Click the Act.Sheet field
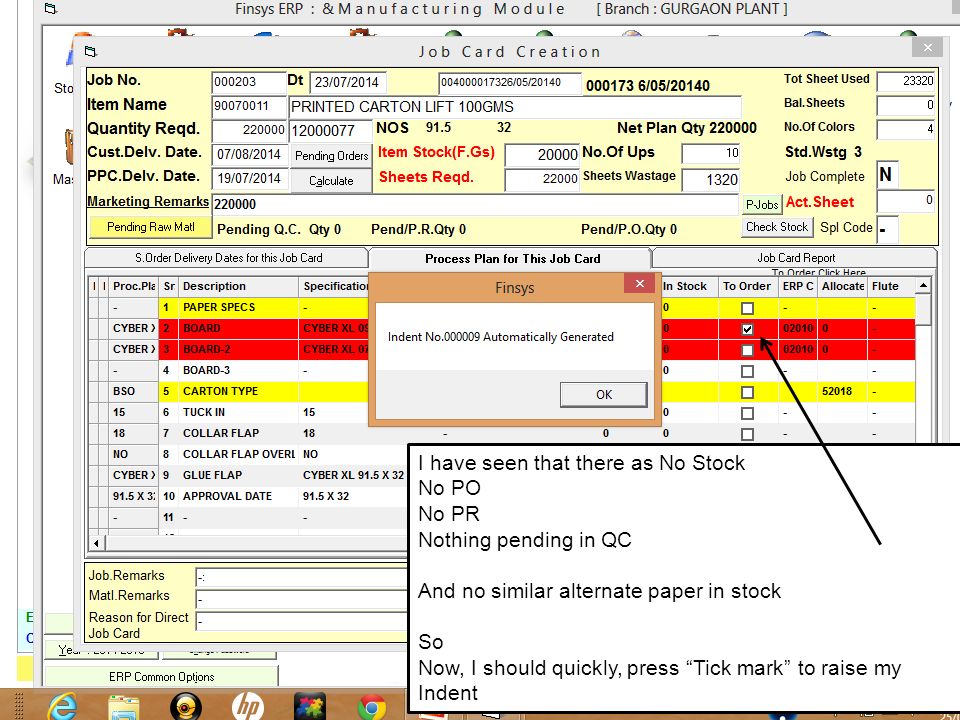This screenshot has height=720, width=960. 906,201
